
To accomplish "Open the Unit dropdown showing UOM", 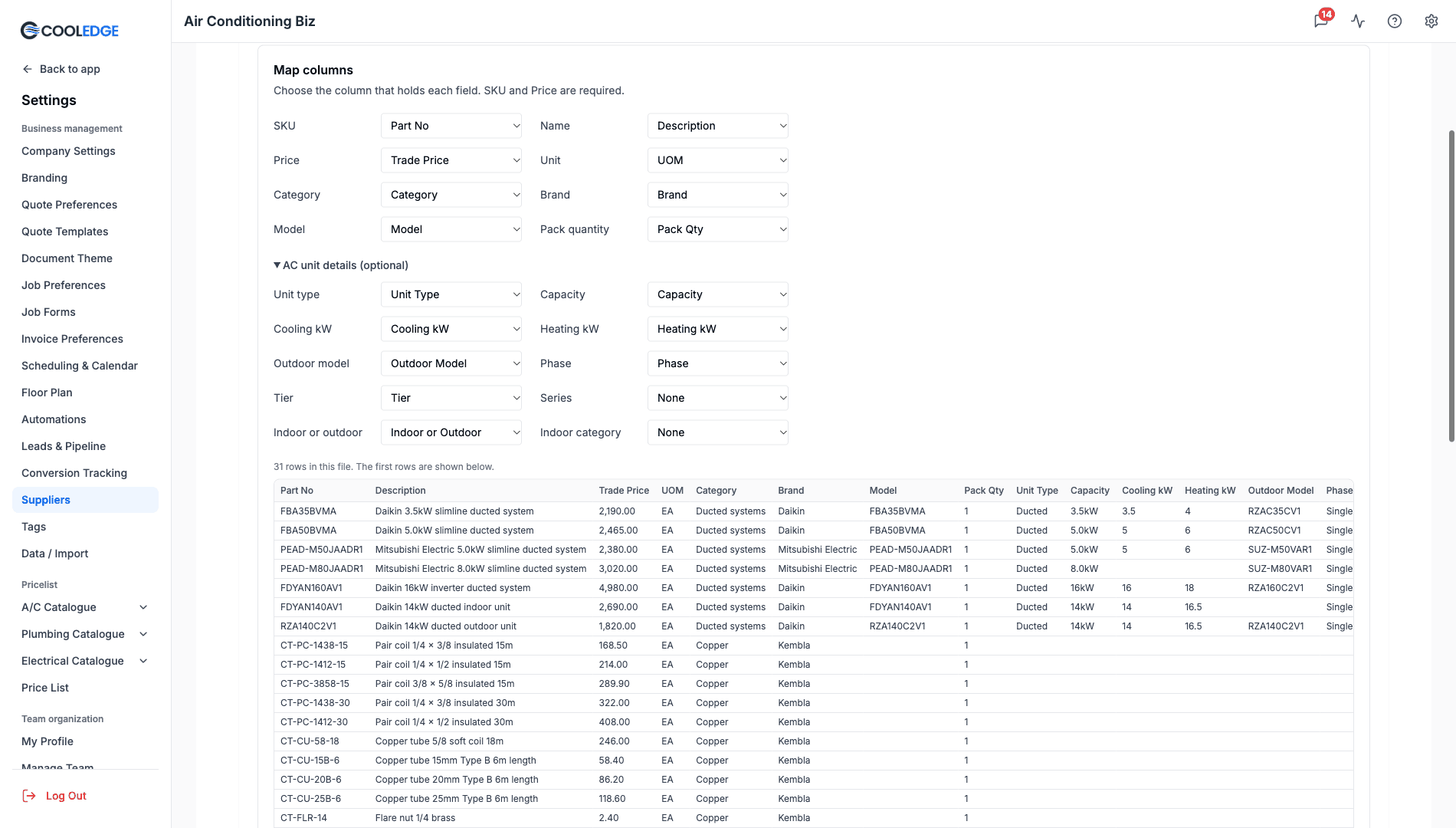I will tap(718, 160).
